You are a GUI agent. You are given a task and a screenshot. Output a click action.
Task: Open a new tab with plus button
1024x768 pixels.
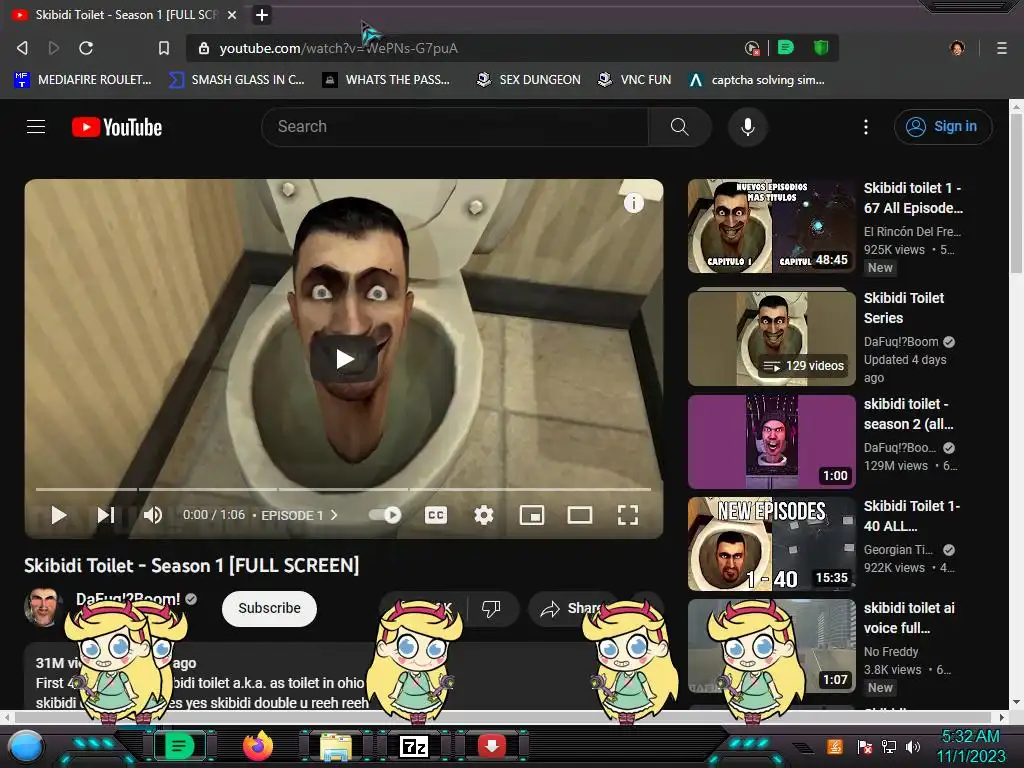click(x=262, y=15)
